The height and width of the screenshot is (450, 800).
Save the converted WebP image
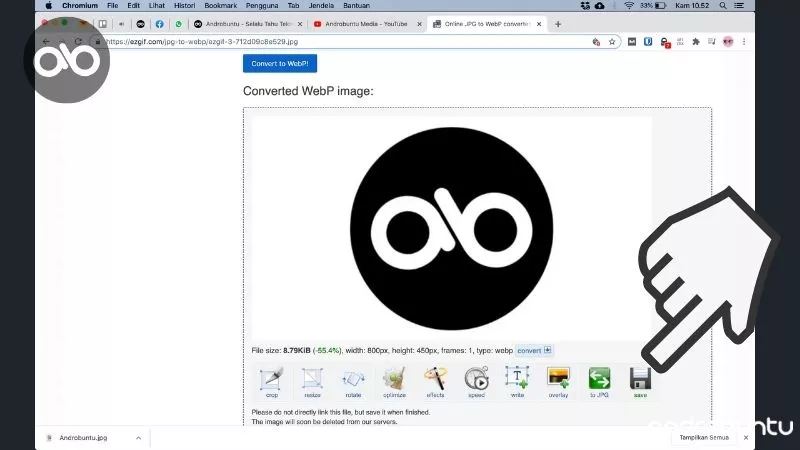(640, 382)
